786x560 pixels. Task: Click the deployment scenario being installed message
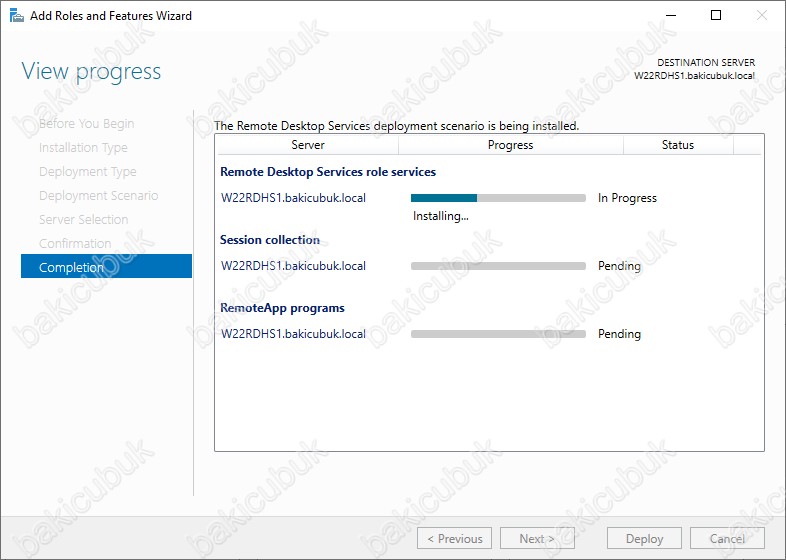click(x=397, y=126)
